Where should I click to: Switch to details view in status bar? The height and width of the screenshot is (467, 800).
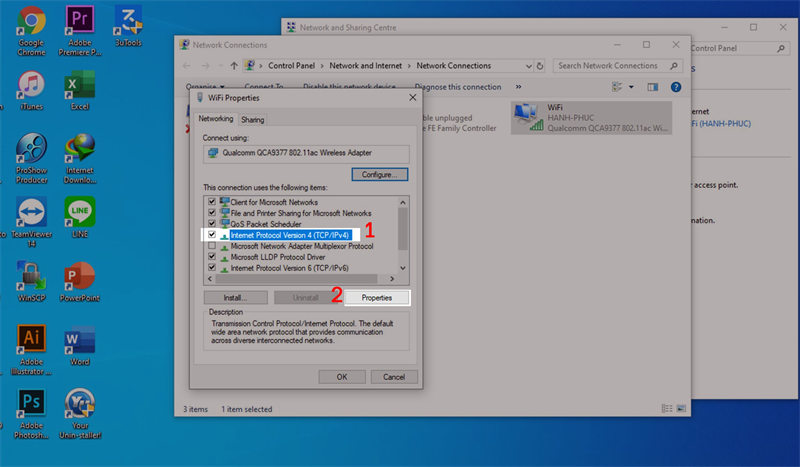coord(667,409)
